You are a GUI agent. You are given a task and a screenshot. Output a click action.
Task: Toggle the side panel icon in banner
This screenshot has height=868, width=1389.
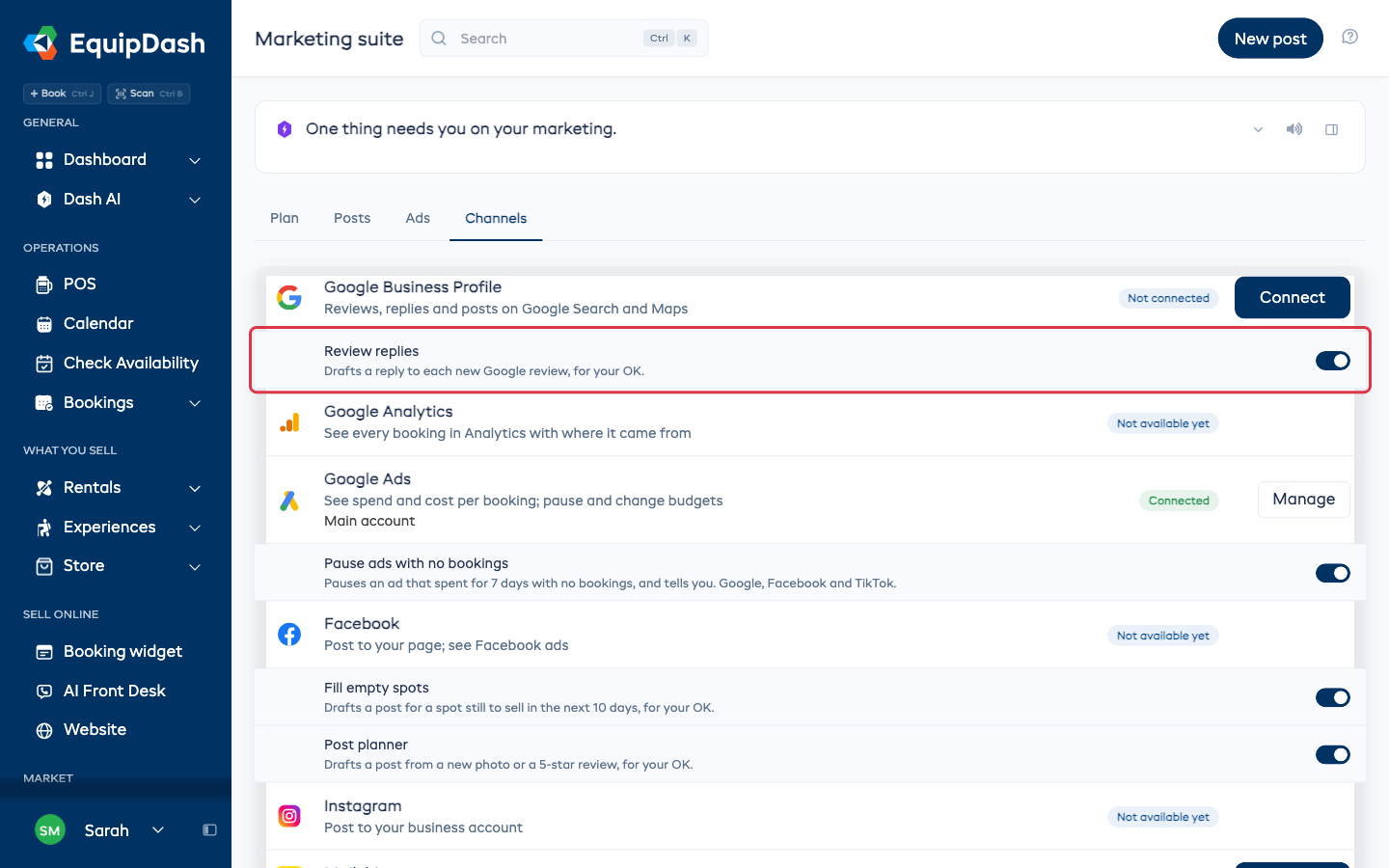click(1332, 129)
